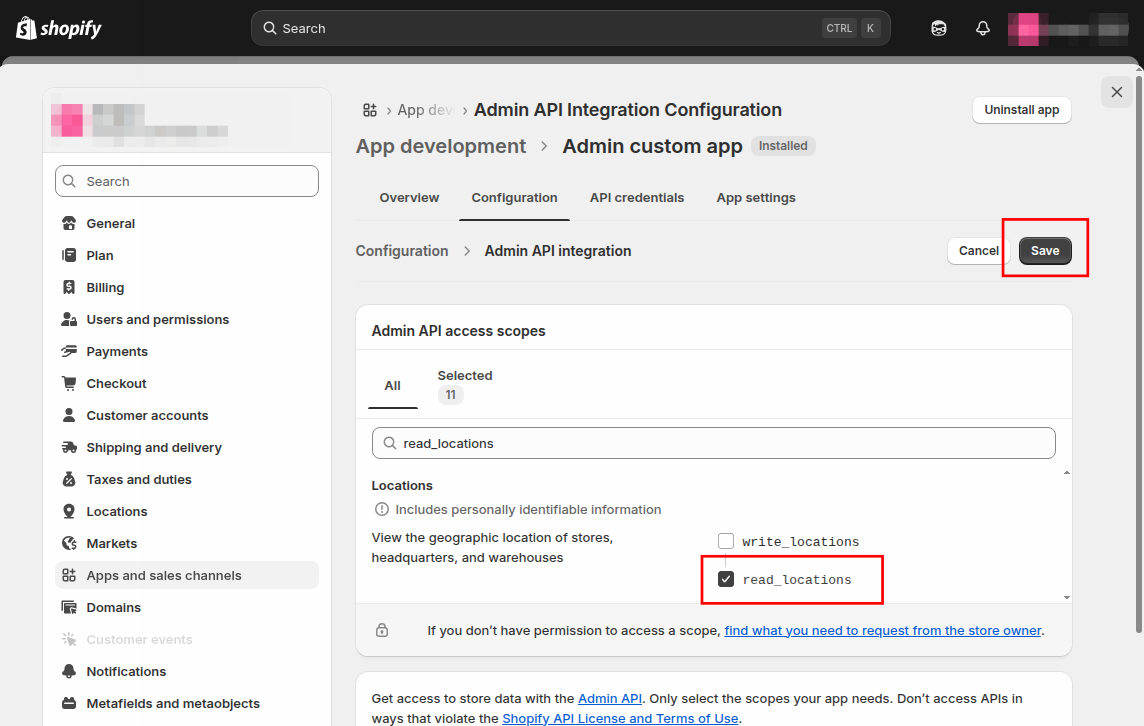The image size is (1144, 726).
Task: Switch to the API credentials tab
Action: (637, 198)
